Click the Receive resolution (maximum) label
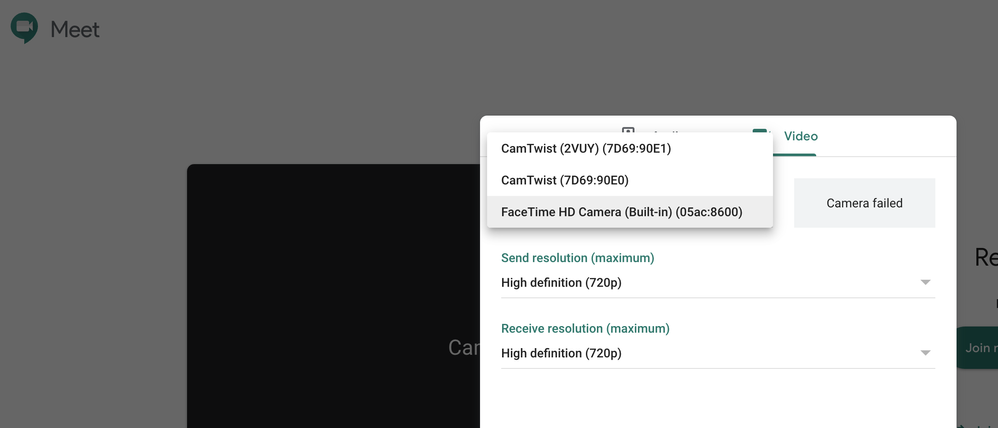Screen dimensions: 998x428 point(585,329)
